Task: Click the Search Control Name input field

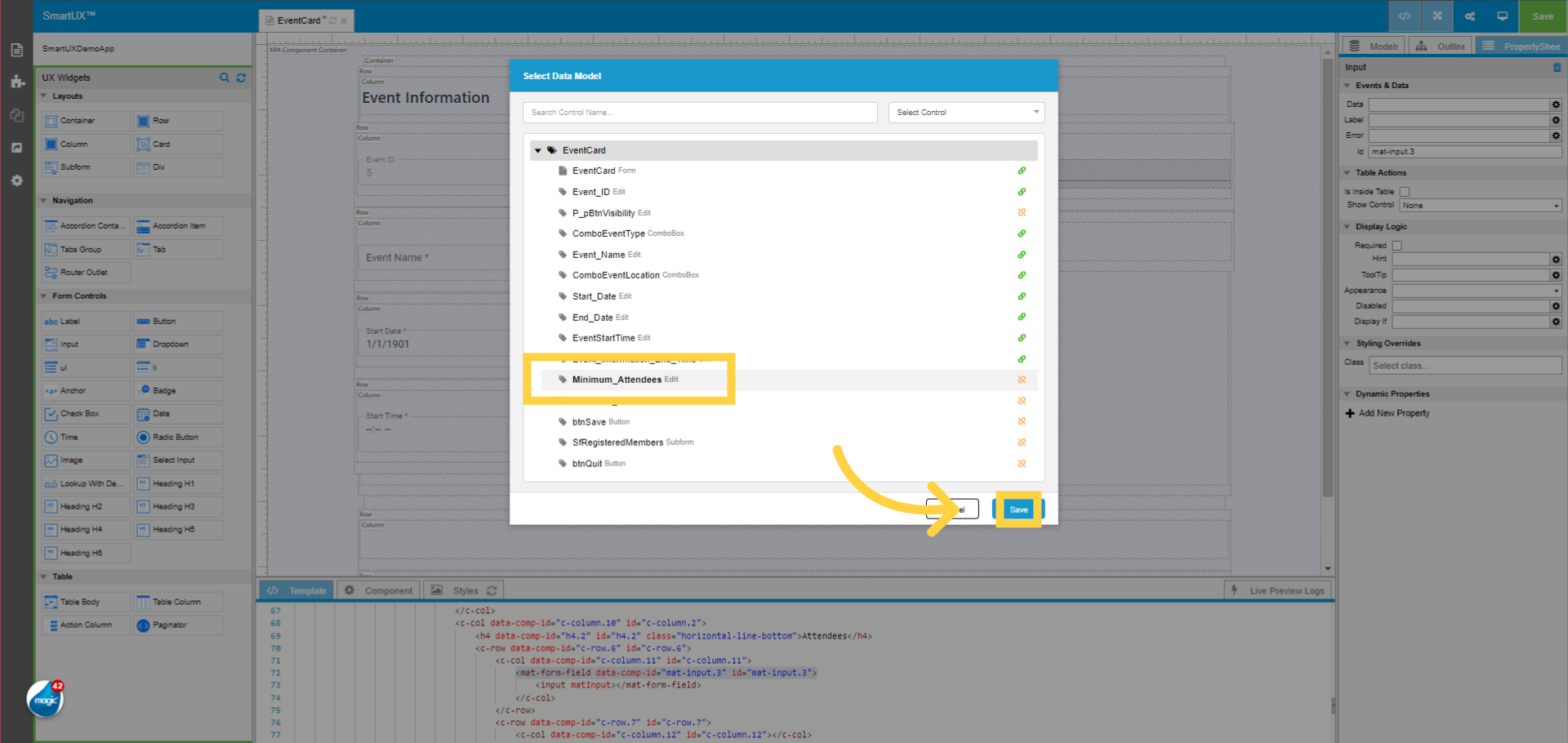Action: [x=699, y=112]
